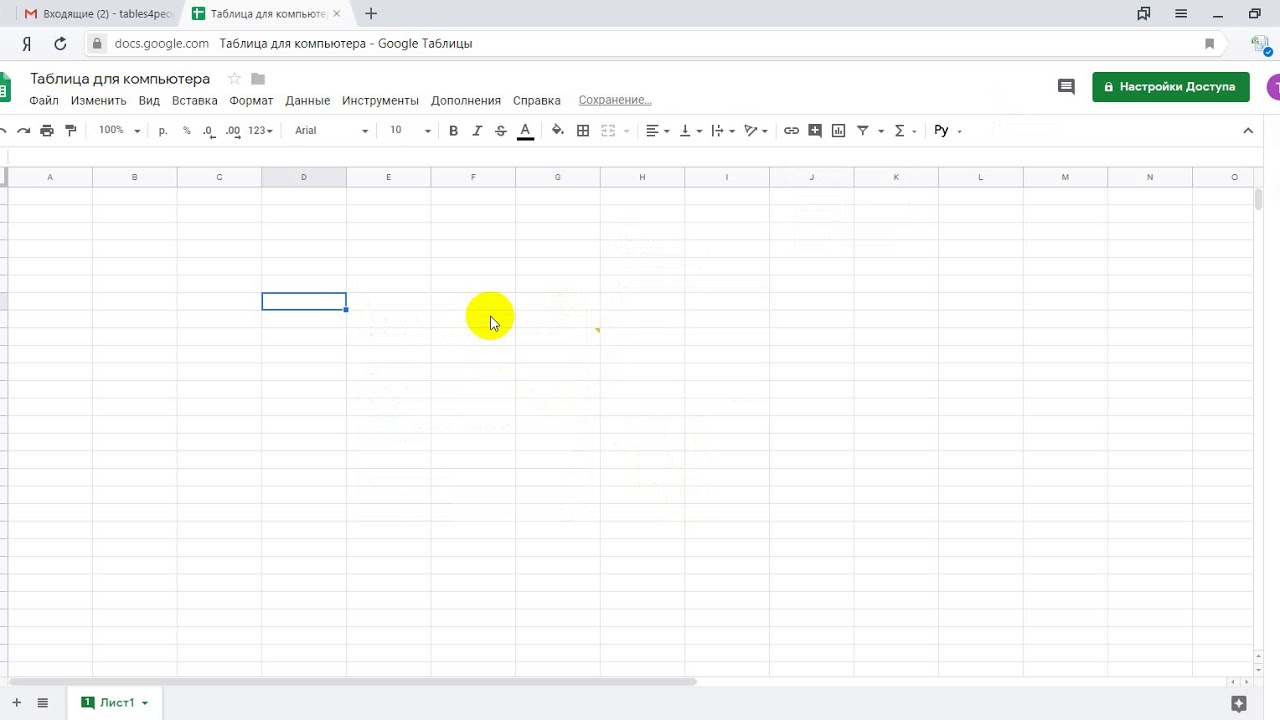This screenshot has width=1280, height=720.
Task: Open the cell borders menu
Action: pos(583,130)
